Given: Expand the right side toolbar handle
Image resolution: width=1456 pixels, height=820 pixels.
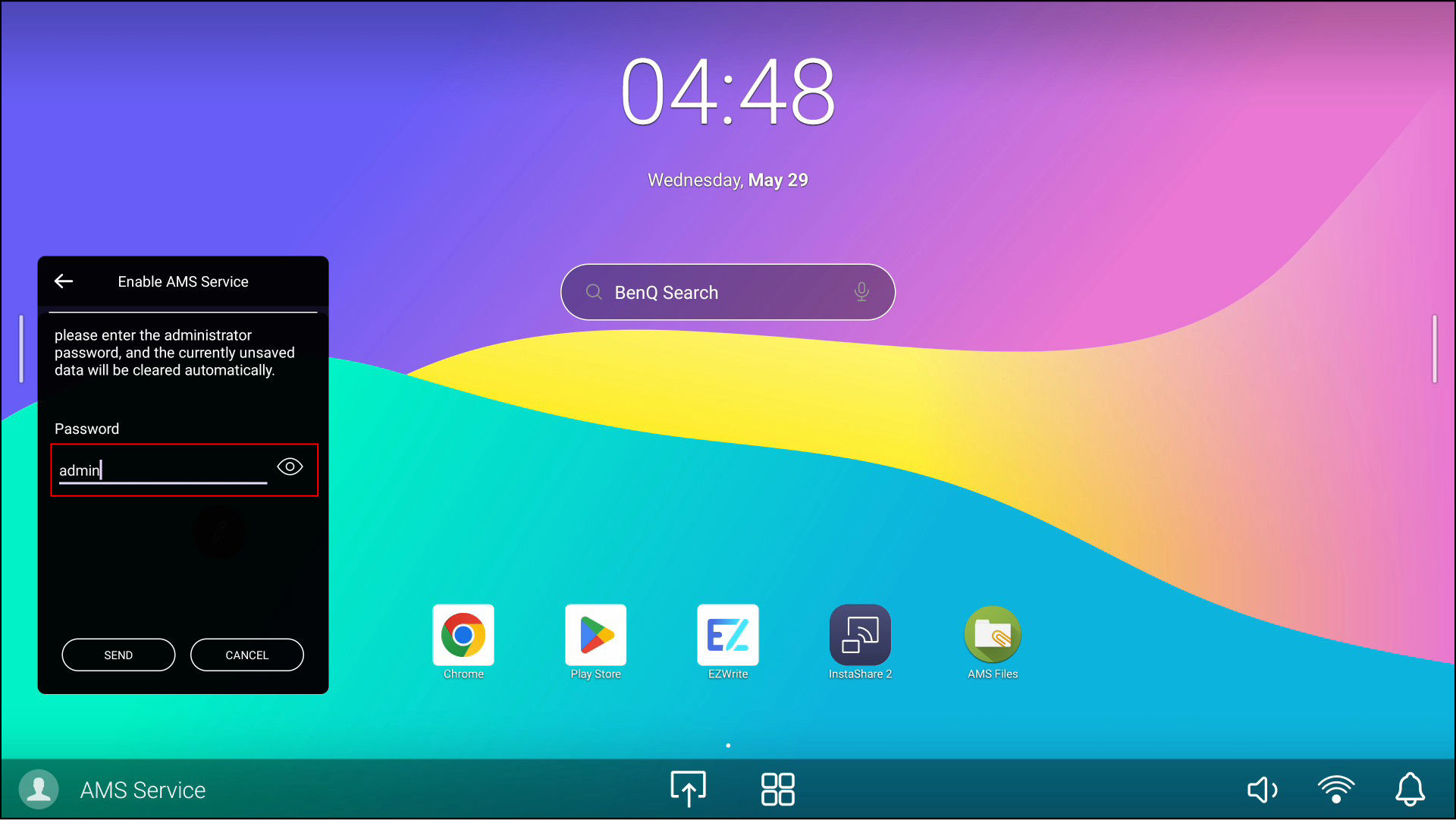Looking at the screenshot, I should click(x=1434, y=349).
